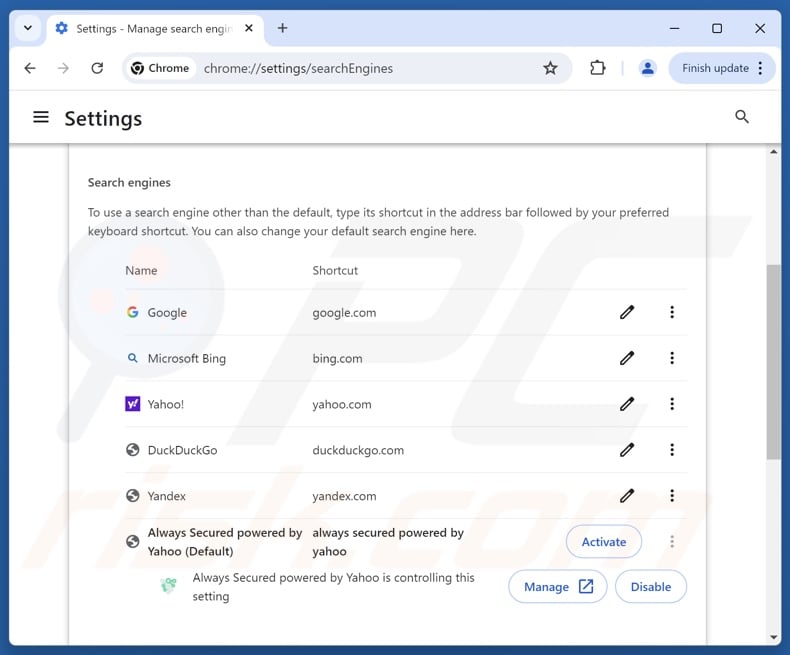790x655 pixels.
Task: Edit the Yandex search engine
Action: 627,496
